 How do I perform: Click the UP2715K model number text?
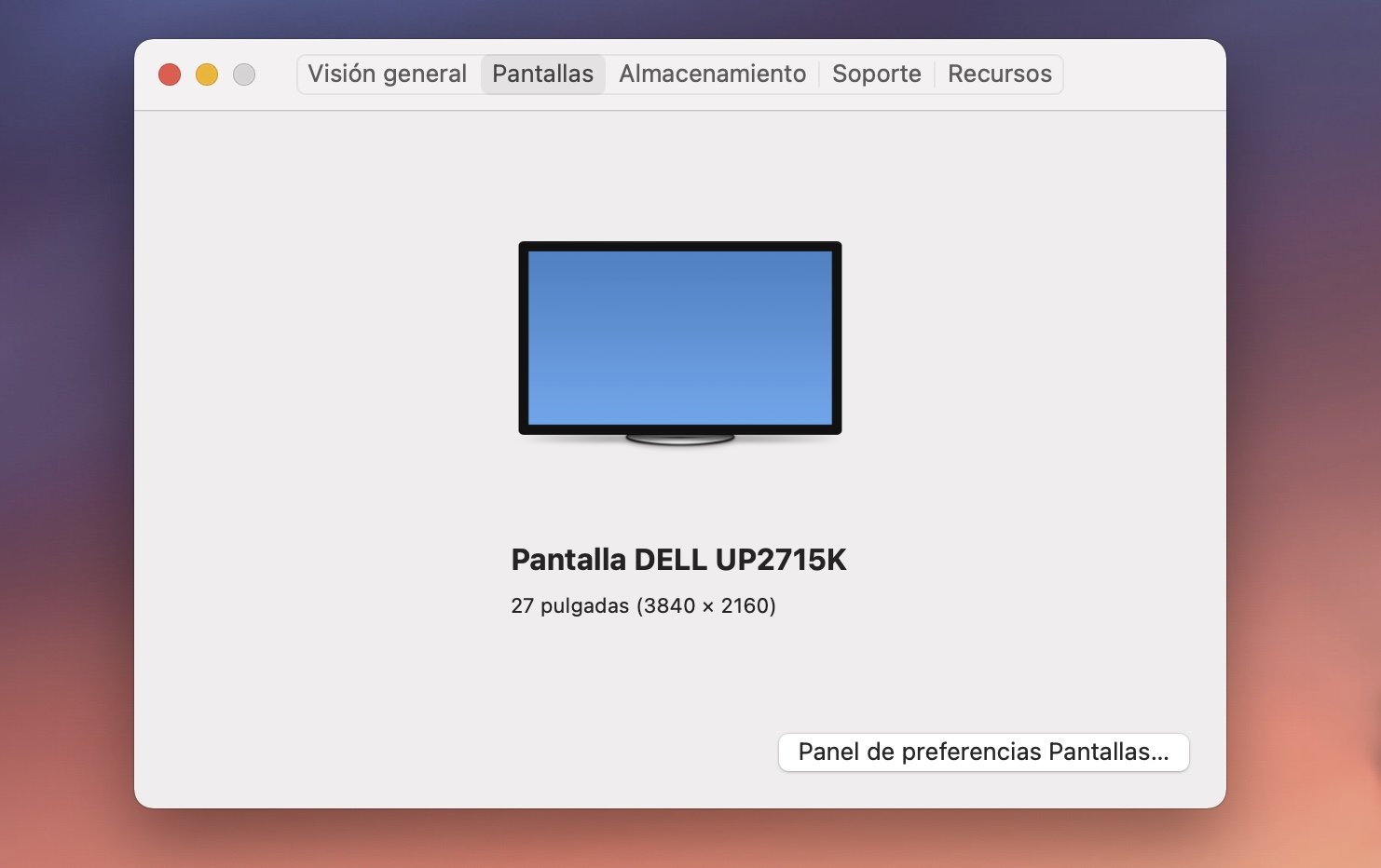pos(781,560)
